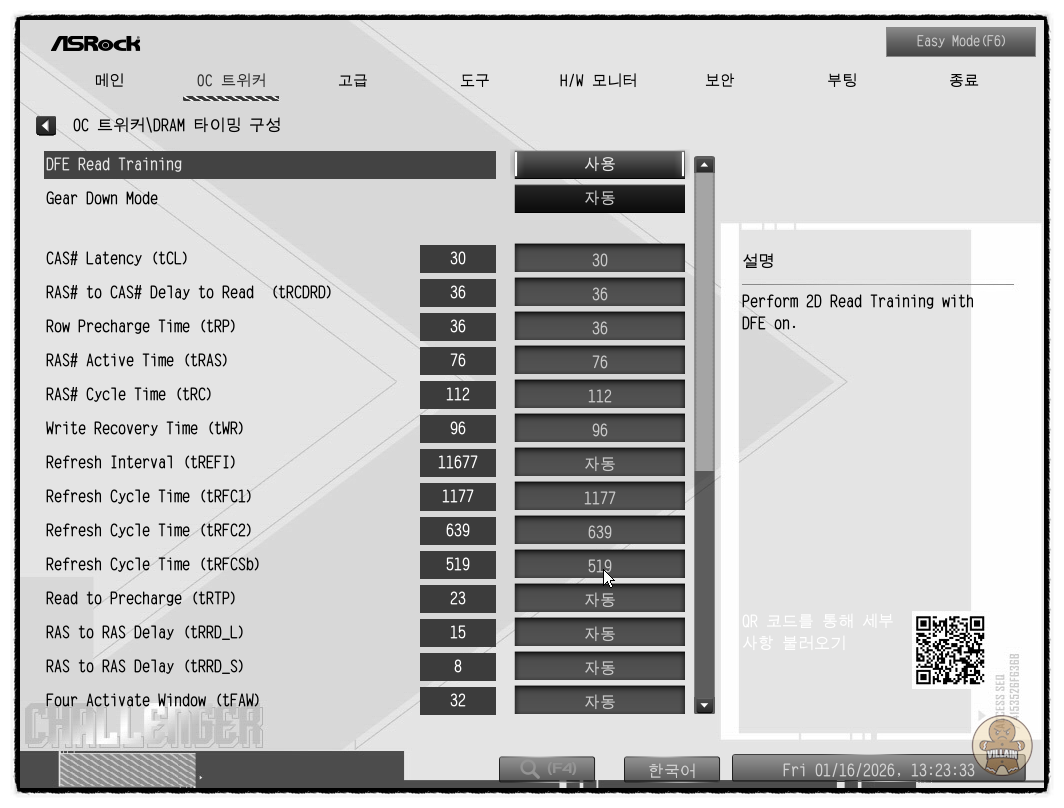Image resolution: width=1064 pixels, height=808 pixels.
Task: Open the 부팅 tab
Action: [x=841, y=81]
